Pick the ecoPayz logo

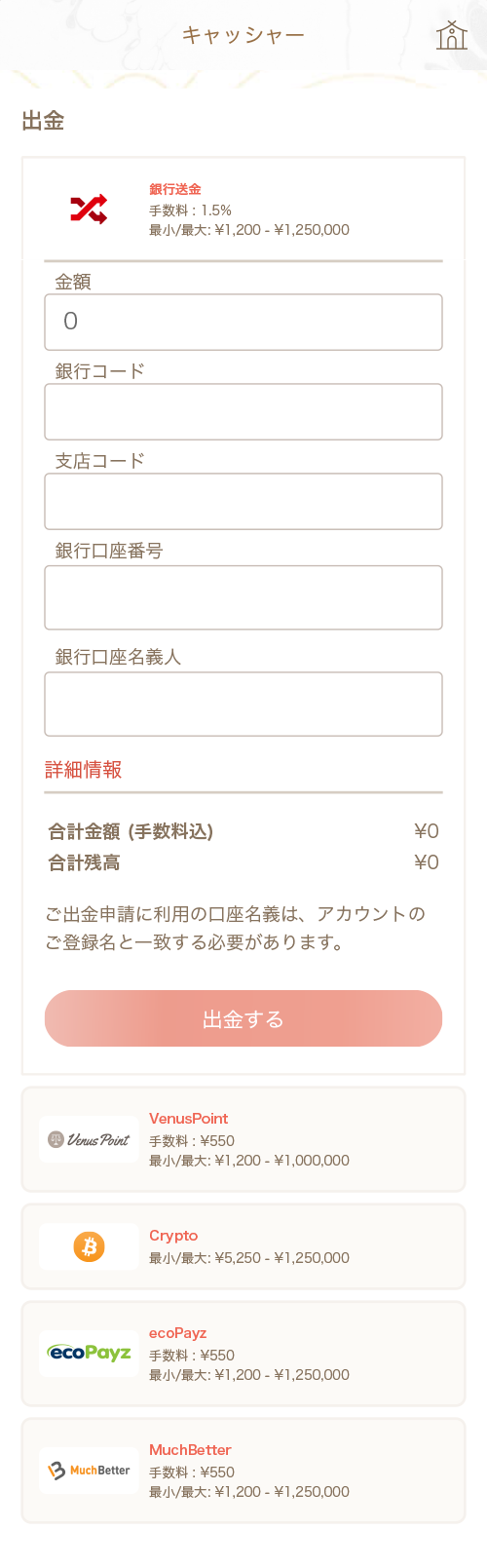click(x=89, y=1354)
